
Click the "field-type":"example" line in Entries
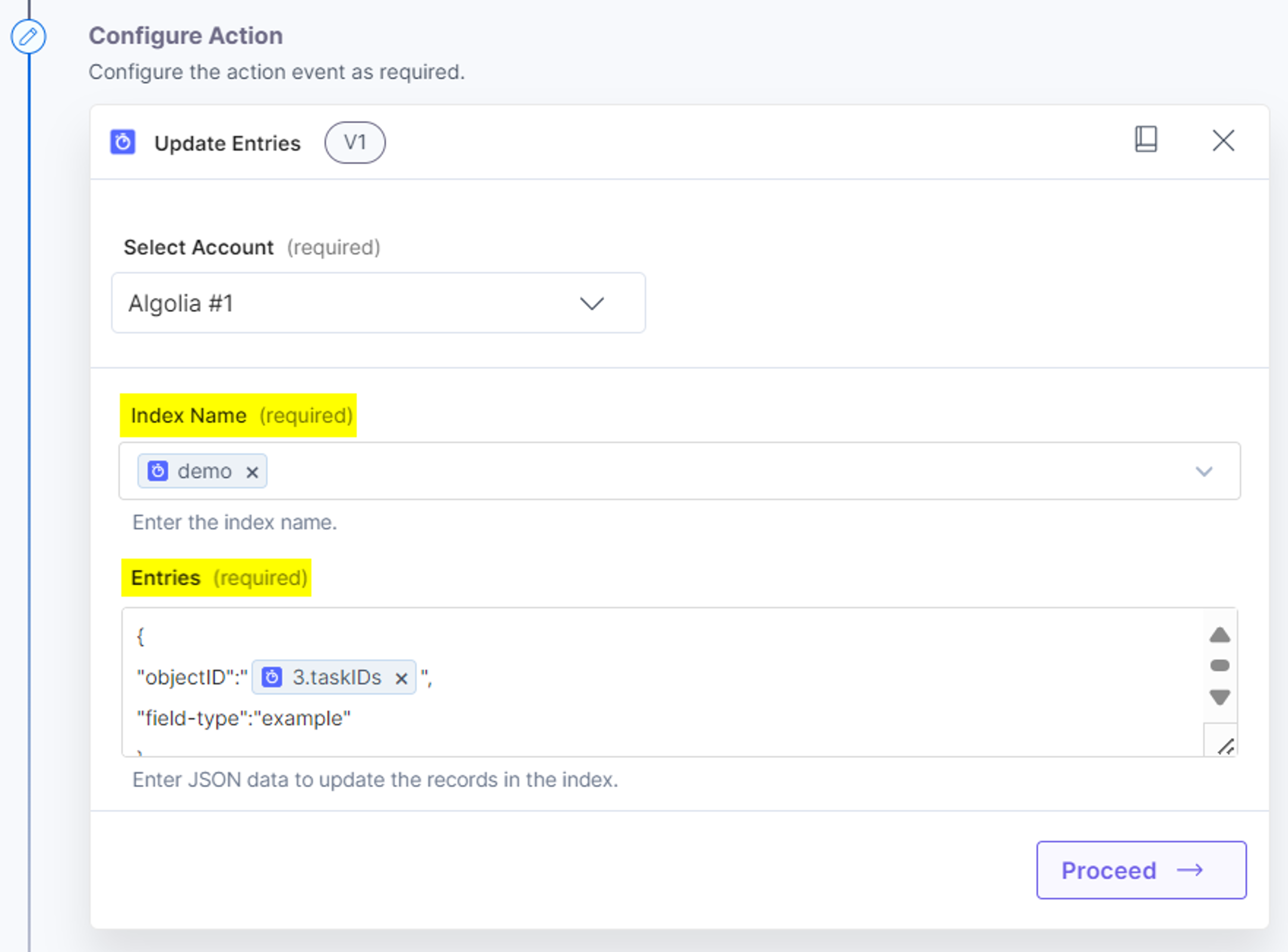pos(244,718)
